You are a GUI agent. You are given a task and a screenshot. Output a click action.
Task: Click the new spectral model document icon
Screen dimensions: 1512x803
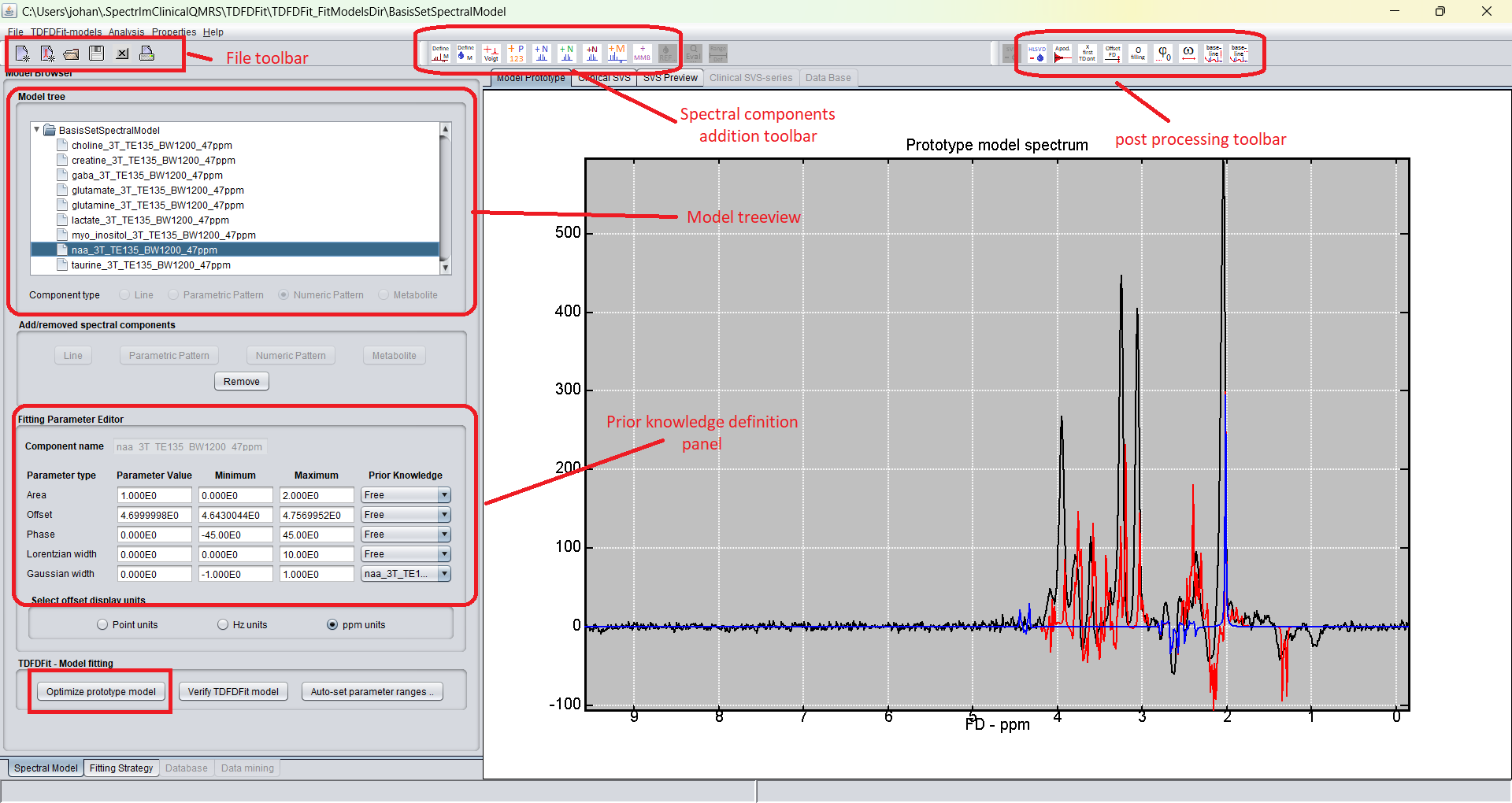(x=47, y=54)
